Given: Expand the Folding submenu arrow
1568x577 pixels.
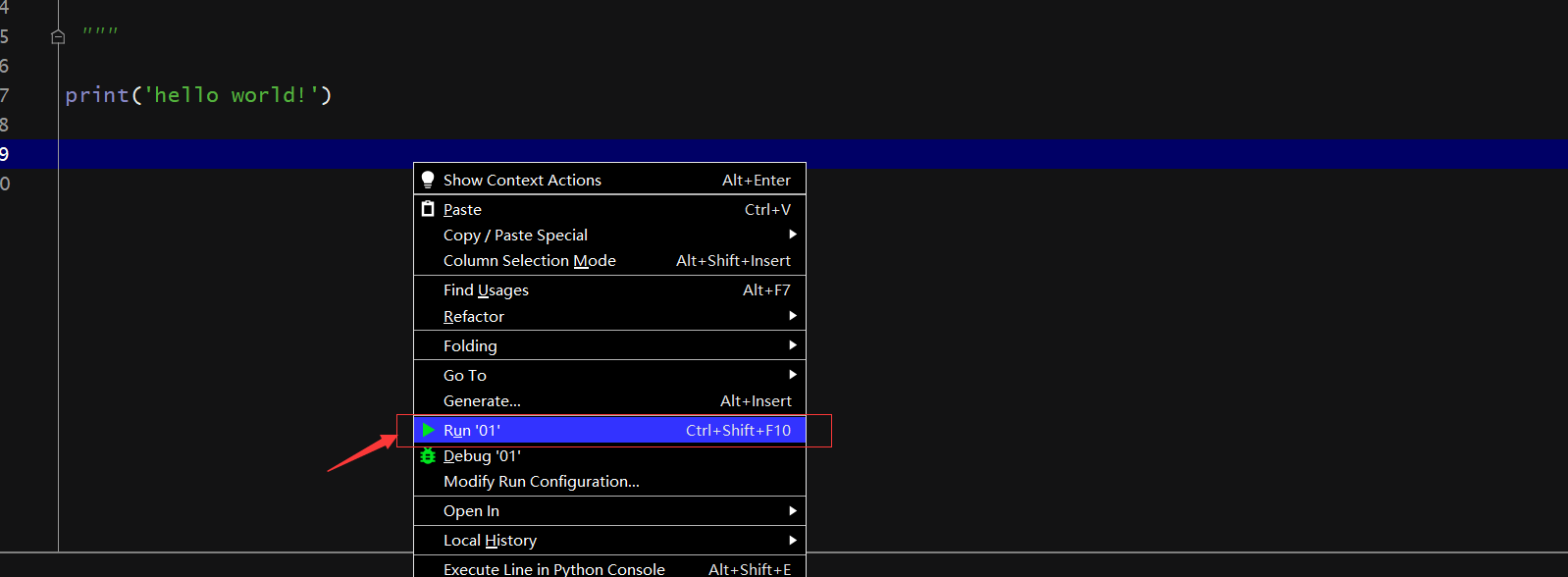Looking at the screenshot, I should [x=793, y=345].
